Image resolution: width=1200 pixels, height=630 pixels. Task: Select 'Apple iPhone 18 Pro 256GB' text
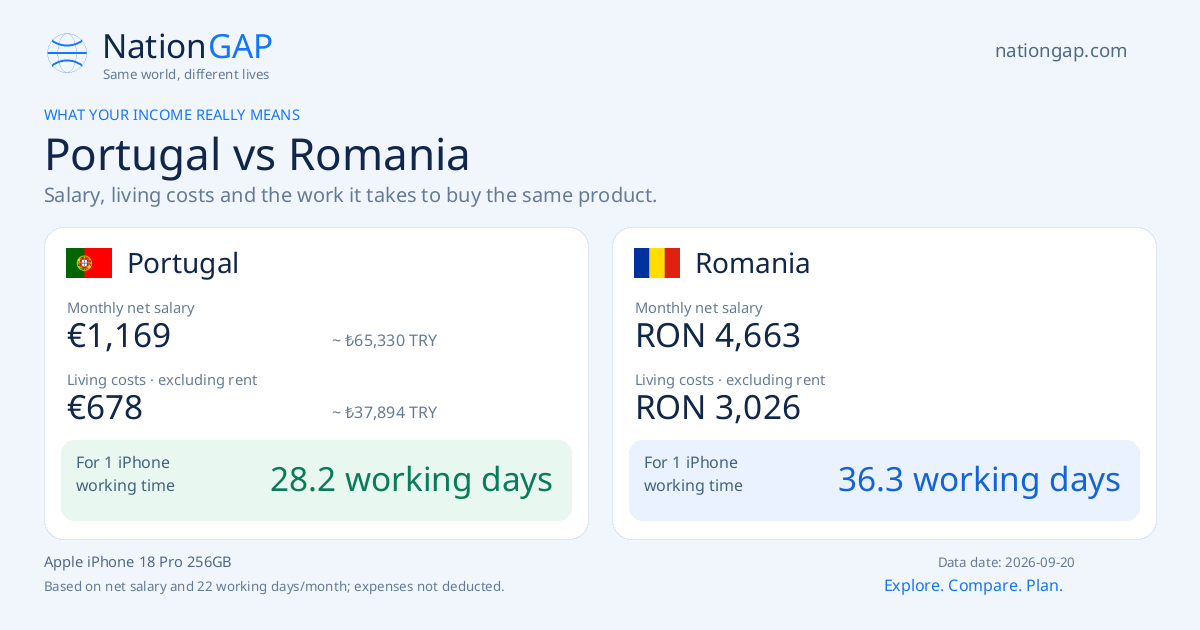[138, 562]
